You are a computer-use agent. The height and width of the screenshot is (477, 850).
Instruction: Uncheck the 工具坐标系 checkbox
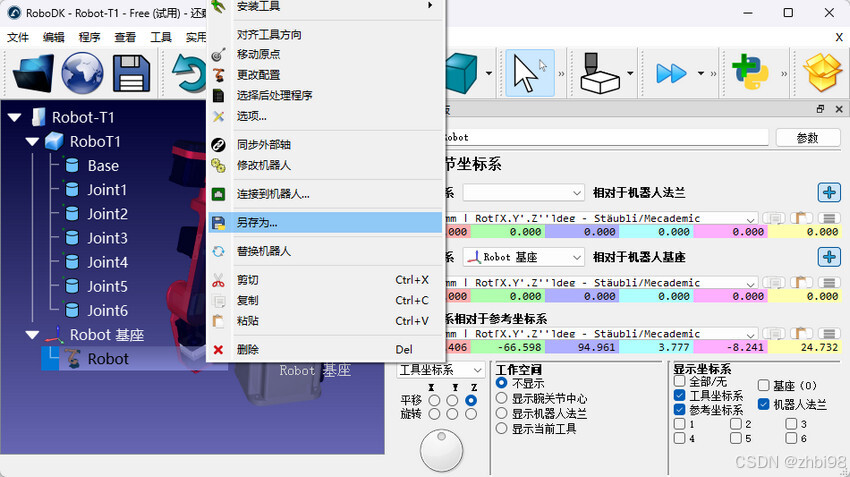coord(679,396)
